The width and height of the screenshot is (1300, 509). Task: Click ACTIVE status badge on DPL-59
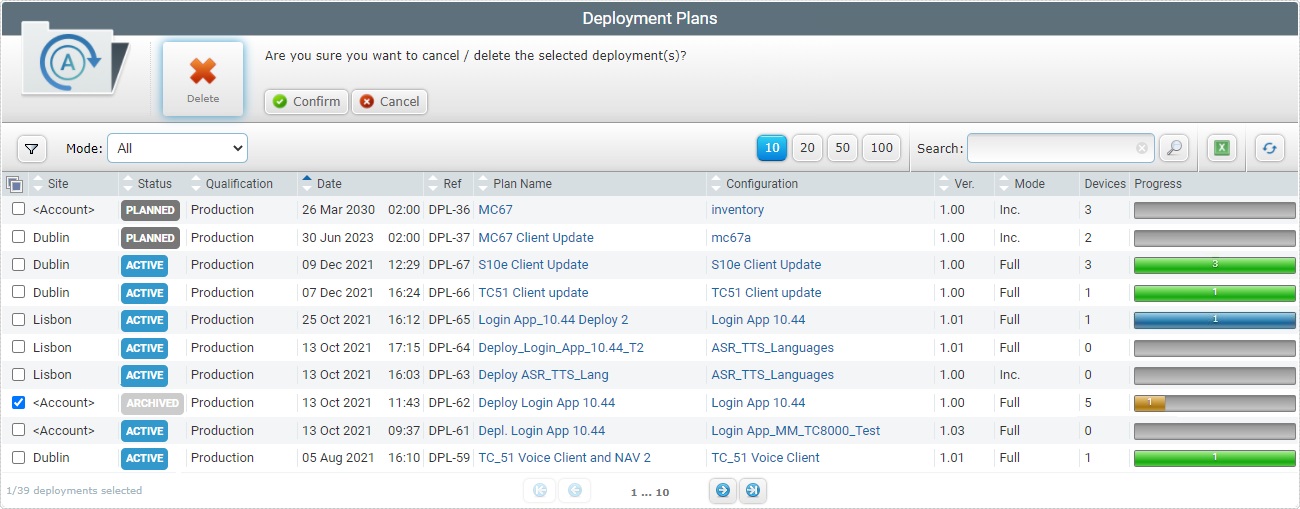coord(144,458)
